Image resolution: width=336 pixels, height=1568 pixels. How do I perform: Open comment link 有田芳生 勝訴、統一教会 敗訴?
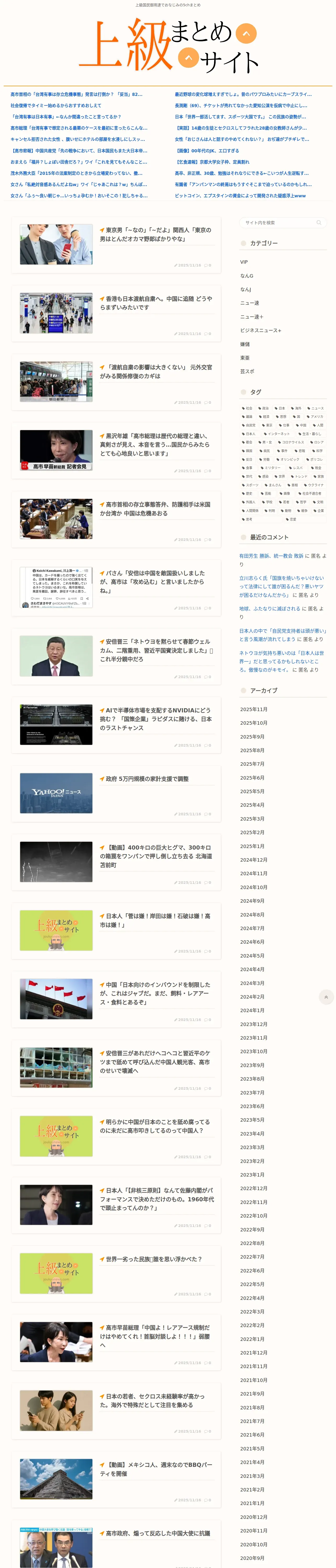271,556
